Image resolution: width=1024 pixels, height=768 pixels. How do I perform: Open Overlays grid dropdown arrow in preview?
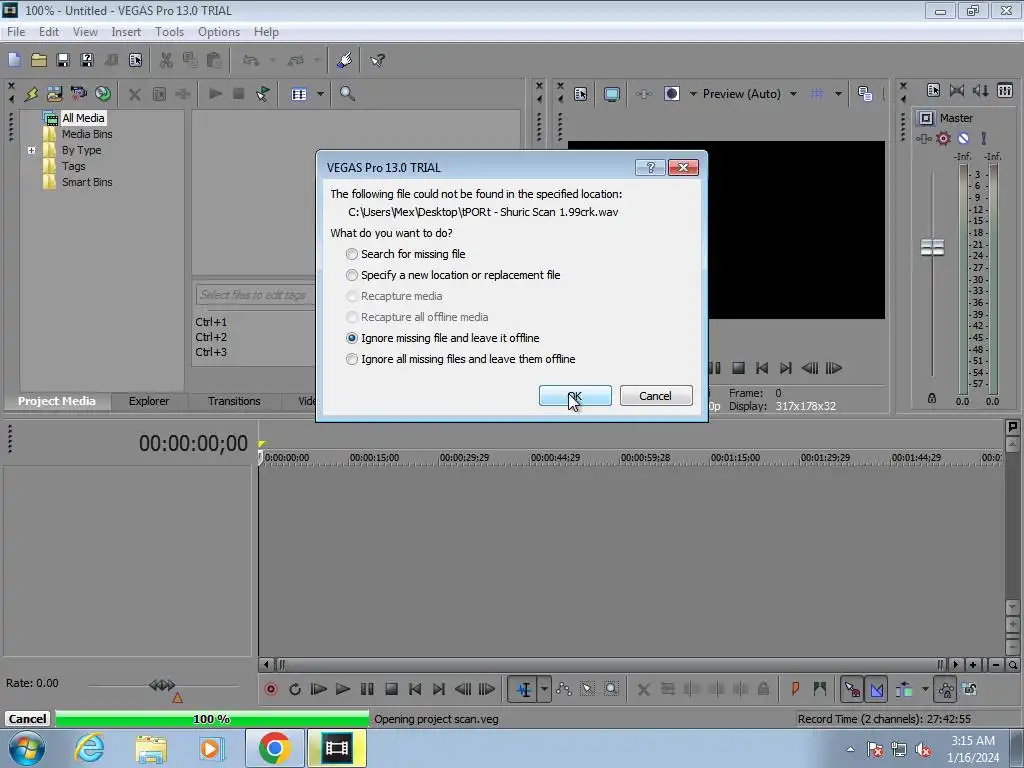838,94
